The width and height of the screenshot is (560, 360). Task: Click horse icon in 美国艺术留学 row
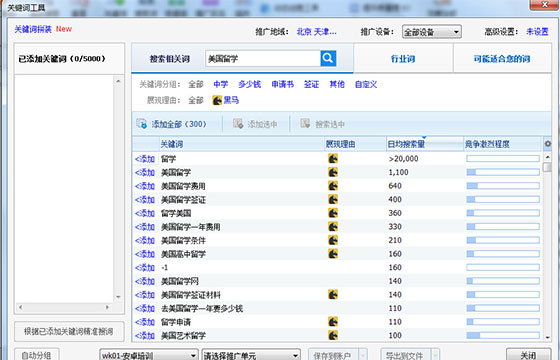[333, 335]
